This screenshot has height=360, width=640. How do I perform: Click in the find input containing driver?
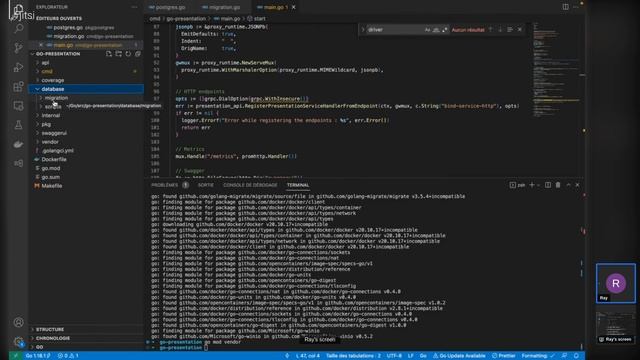point(394,30)
